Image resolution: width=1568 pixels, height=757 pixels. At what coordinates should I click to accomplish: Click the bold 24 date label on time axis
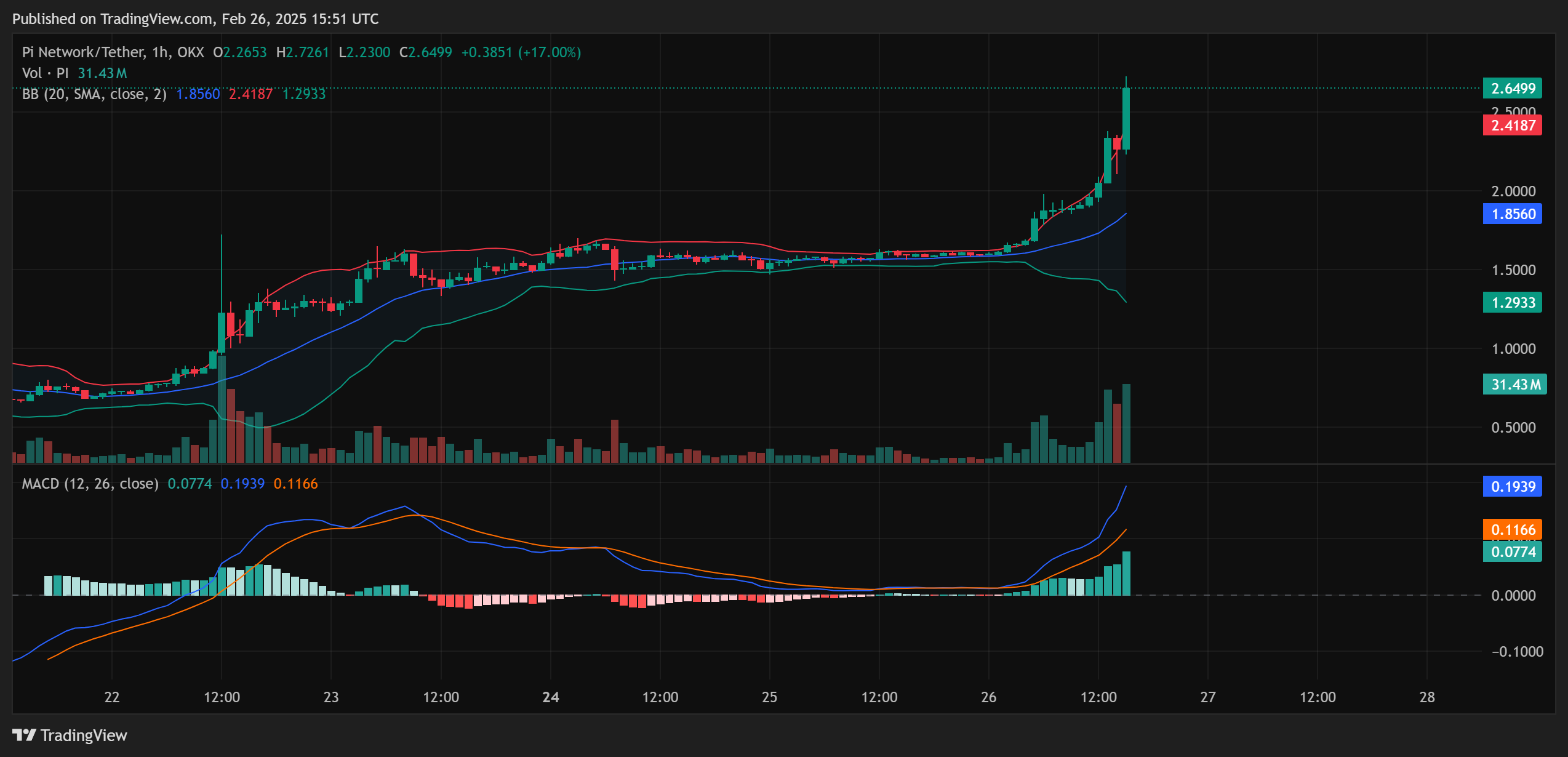tap(550, 697)
